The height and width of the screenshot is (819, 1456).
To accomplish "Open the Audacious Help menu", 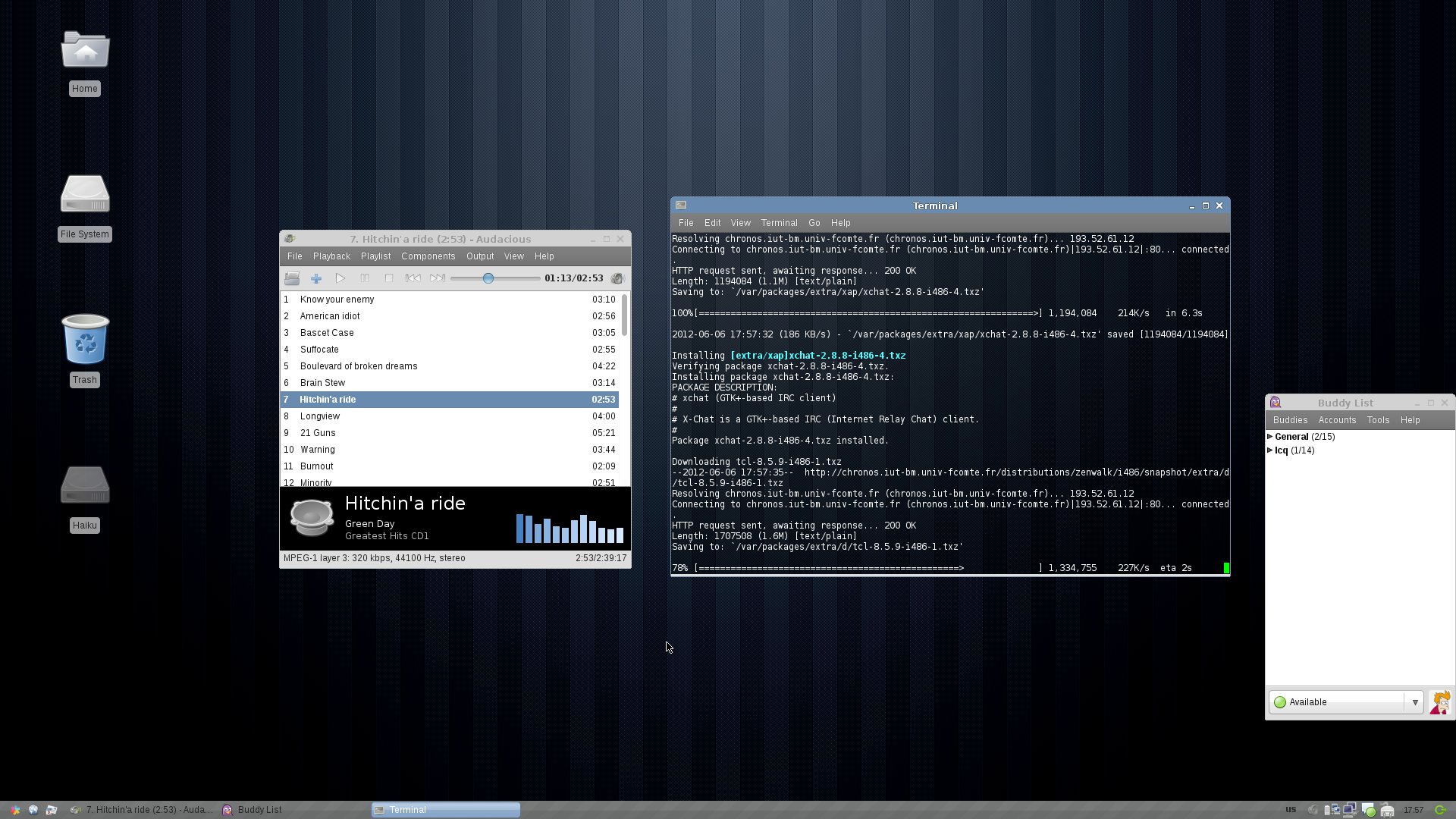I will coord(544,256).
